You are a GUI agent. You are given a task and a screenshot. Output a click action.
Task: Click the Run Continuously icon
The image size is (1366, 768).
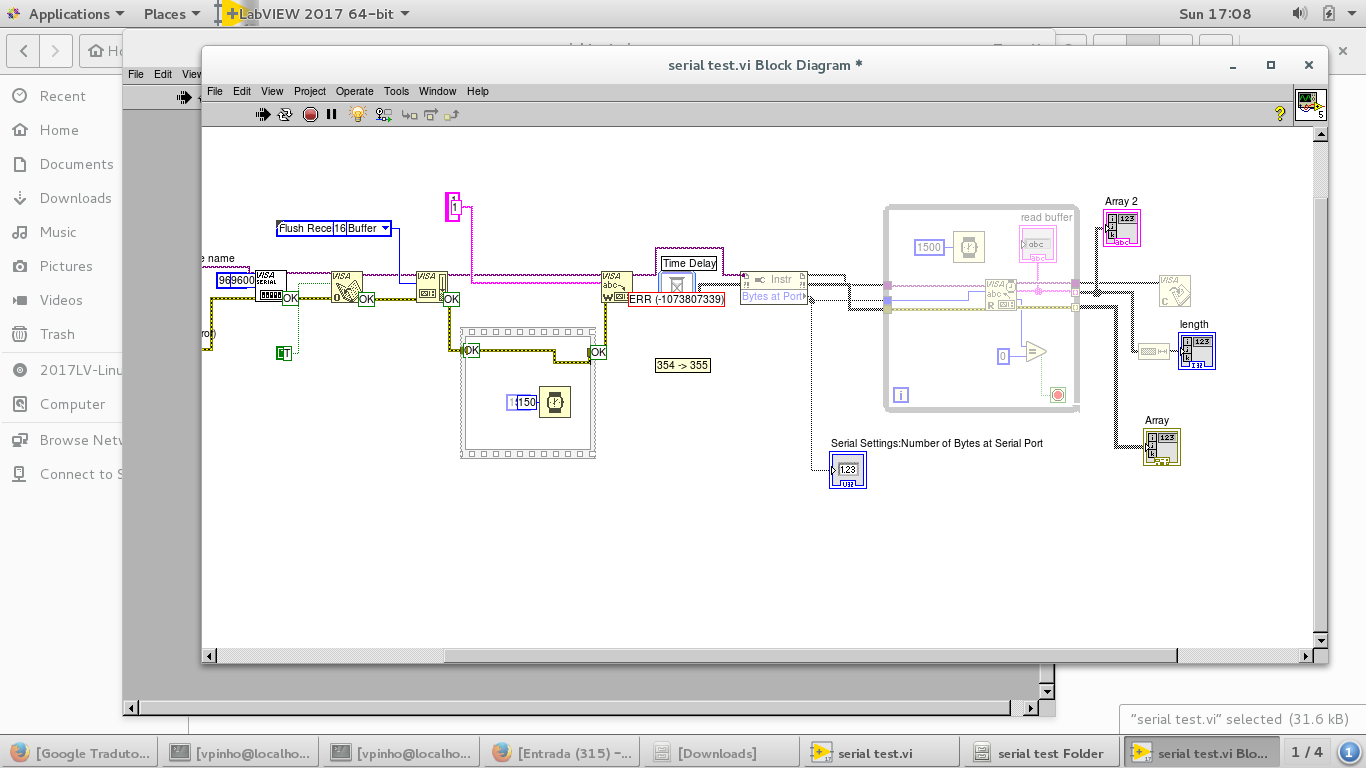pos(285,115)
